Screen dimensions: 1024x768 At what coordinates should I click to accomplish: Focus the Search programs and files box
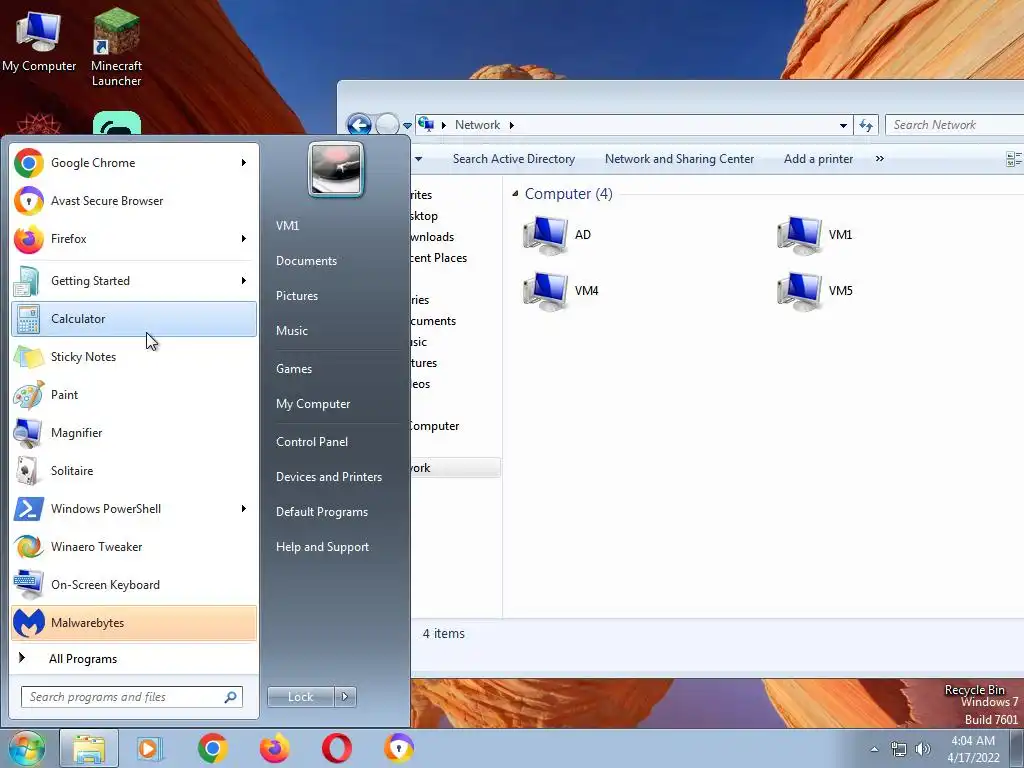click(x=132, y=697)
